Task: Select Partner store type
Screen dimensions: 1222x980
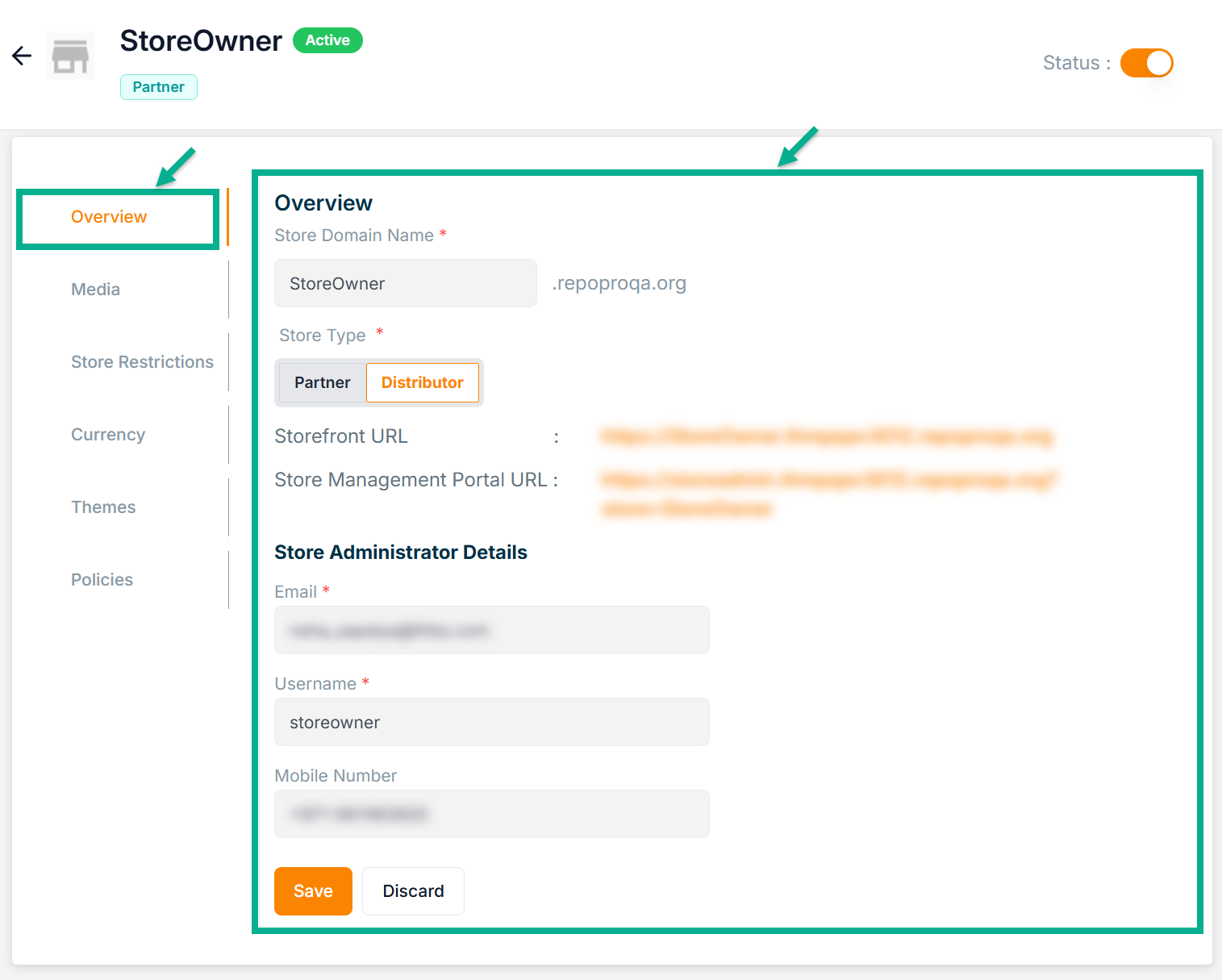Action: coord(322,382)
